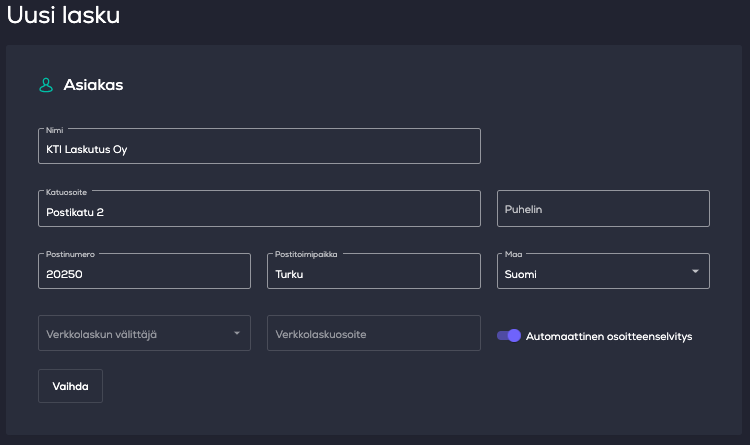
Task: Click the Nimi field with KTI Laskutus Oy
Action: click(259, 146)
